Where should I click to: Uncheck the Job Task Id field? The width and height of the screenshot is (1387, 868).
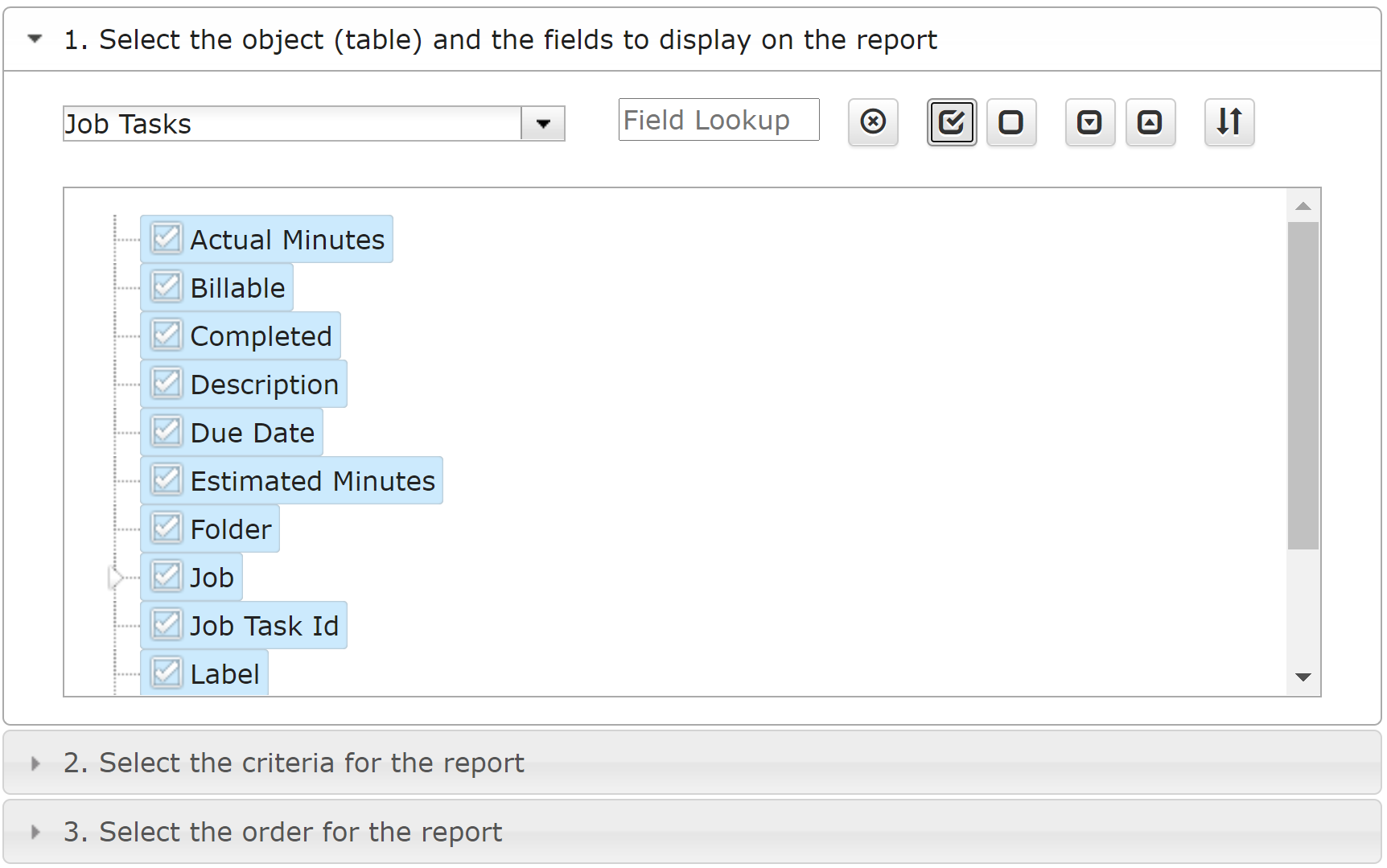[166, 624]
